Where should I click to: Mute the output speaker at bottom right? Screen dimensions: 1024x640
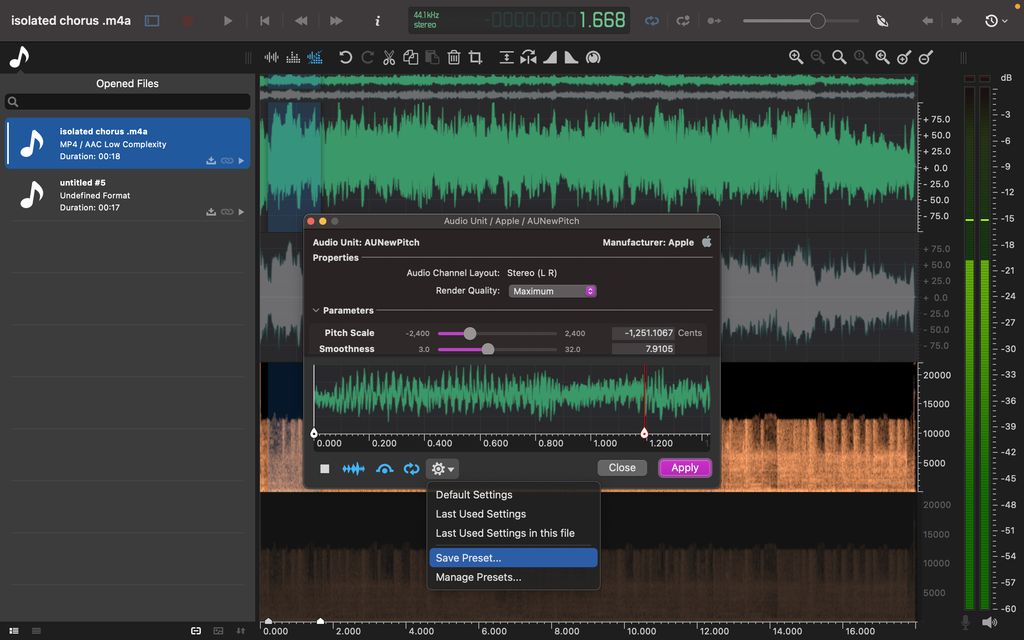(x=990, y=620)
